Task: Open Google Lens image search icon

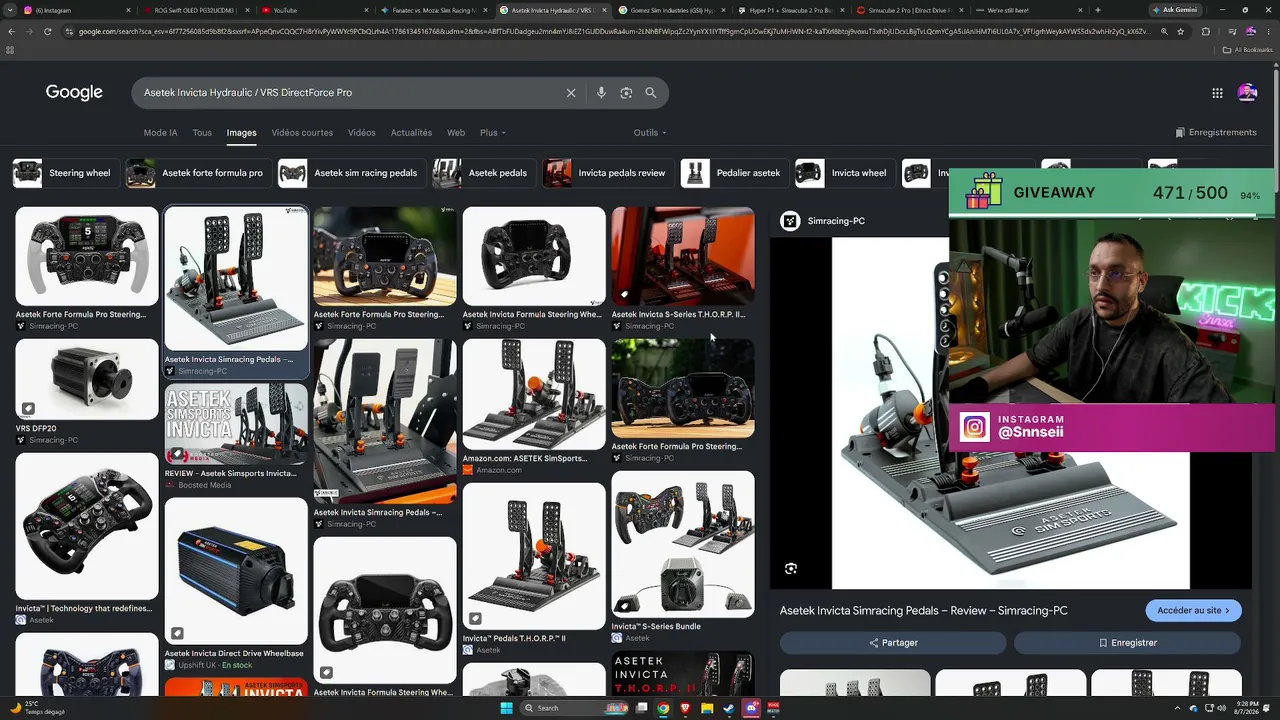Action: pos(626,93)
